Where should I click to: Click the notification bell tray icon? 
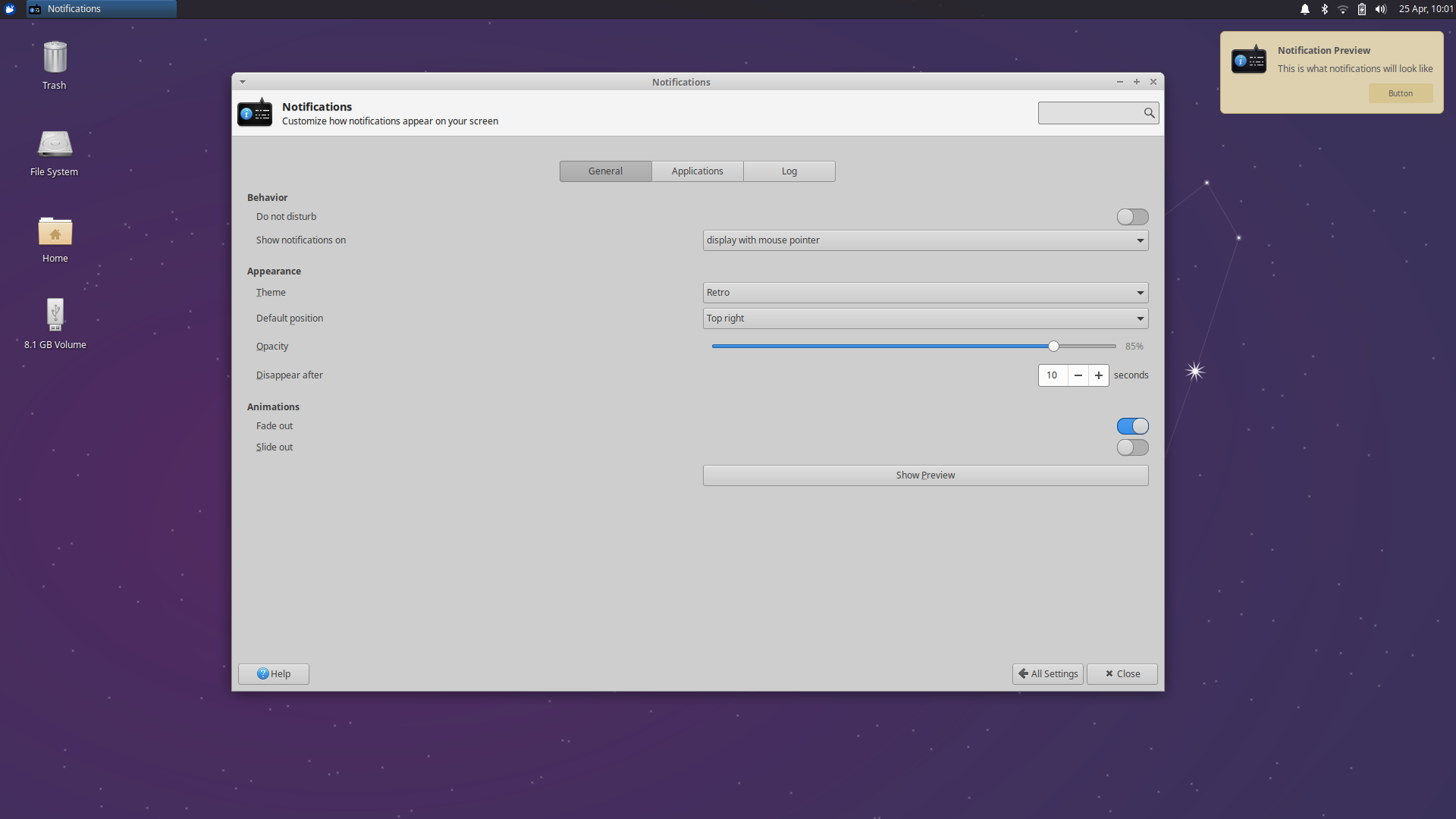(1305, 9)
